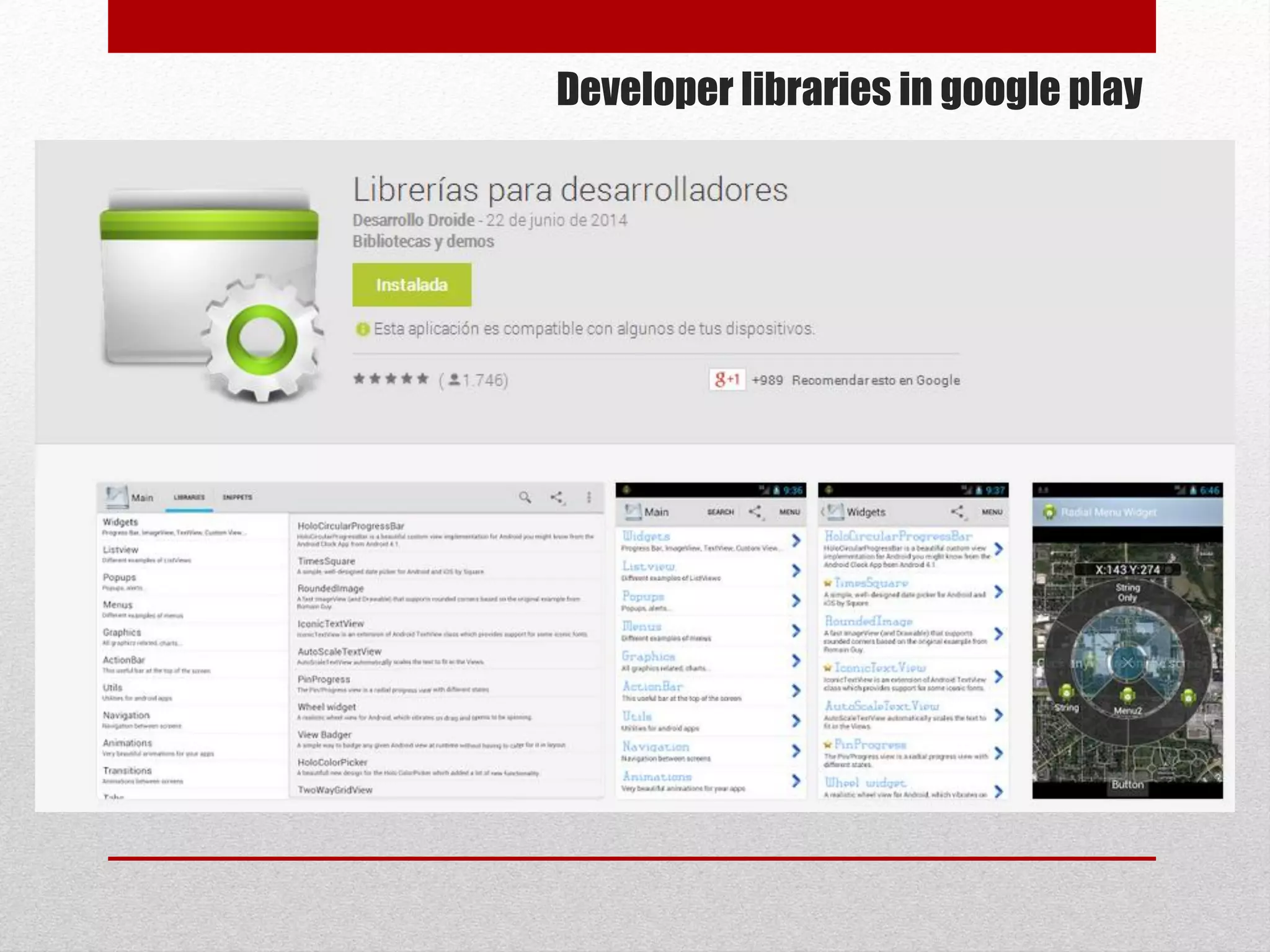
Task: Open the tablet screenshot thumbnail
Action: (x=350, y=640)
